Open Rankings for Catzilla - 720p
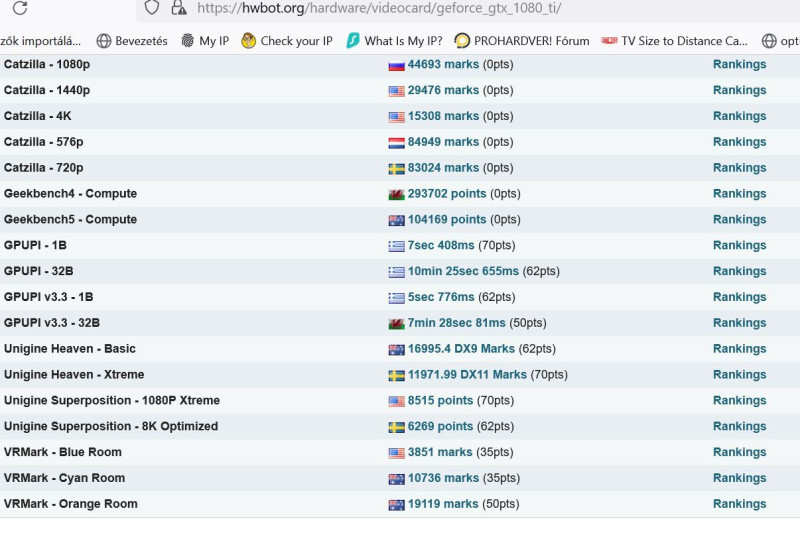Image resolution: width=800 pixels, height=537 pixels. (x=739, y=168)
